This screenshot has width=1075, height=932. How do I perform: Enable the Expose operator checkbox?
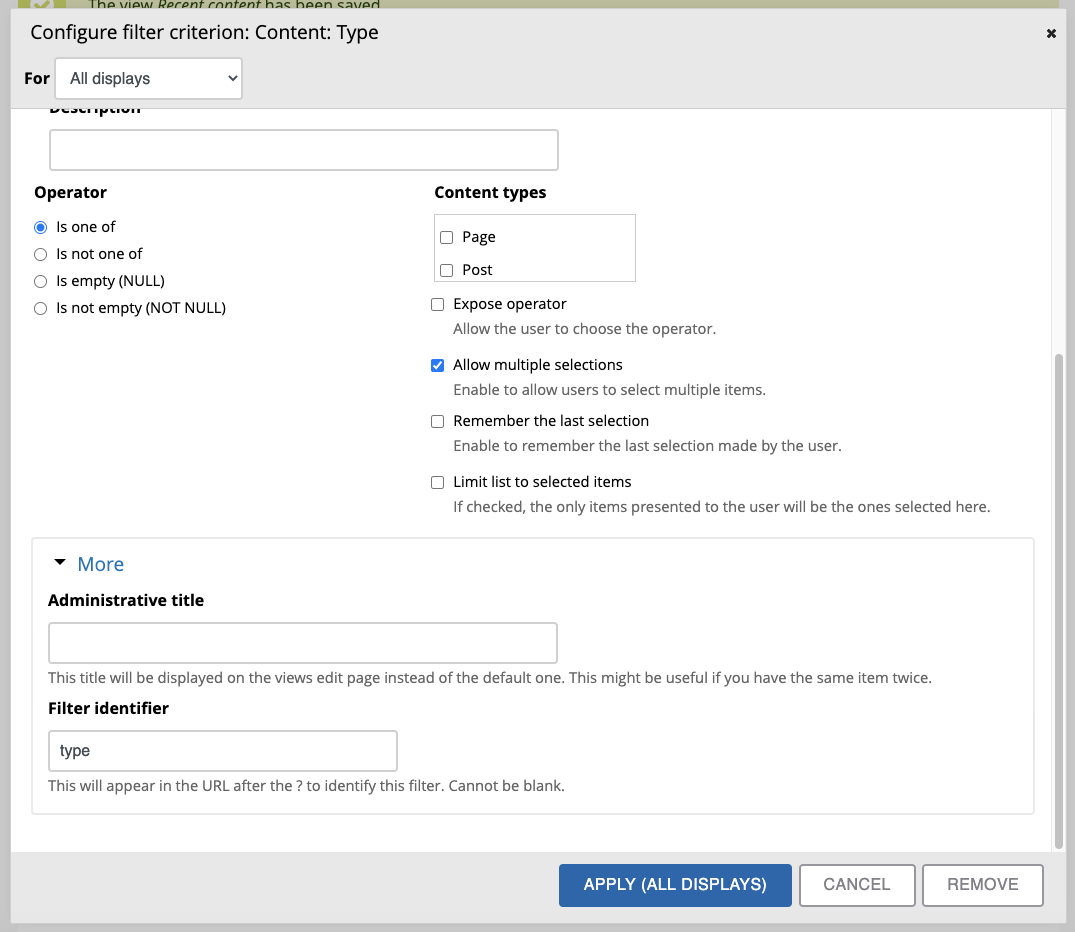click(437, 304)
